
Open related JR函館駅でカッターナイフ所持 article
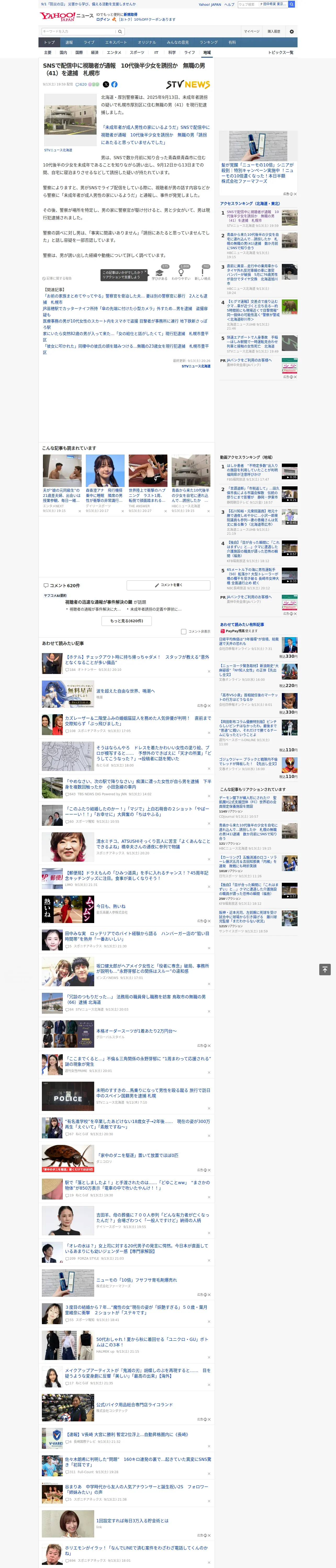tap(126, 312)
